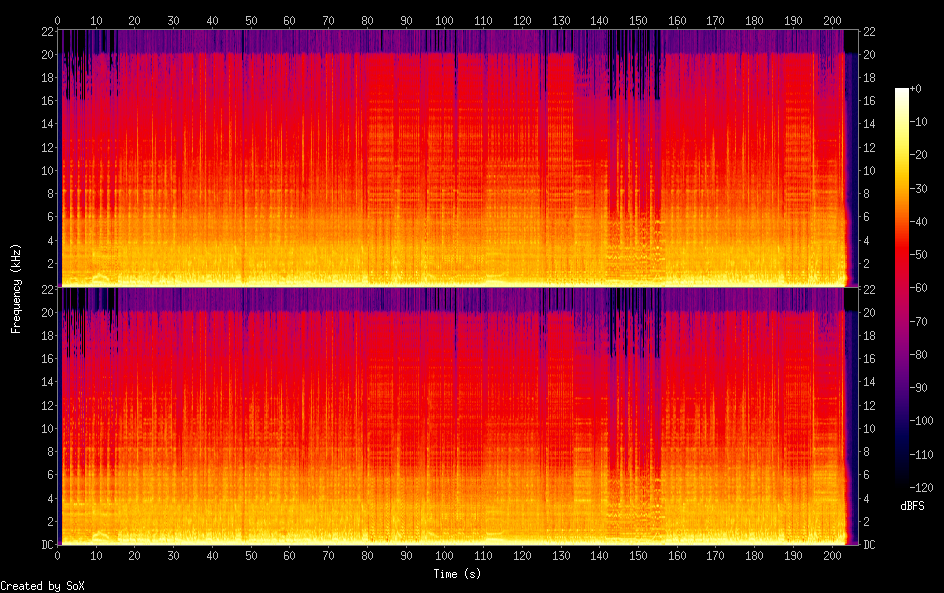Click the 10 kHz tick left of the upper channel
Viewport: 944px width, 593px height.
(46, 170)
